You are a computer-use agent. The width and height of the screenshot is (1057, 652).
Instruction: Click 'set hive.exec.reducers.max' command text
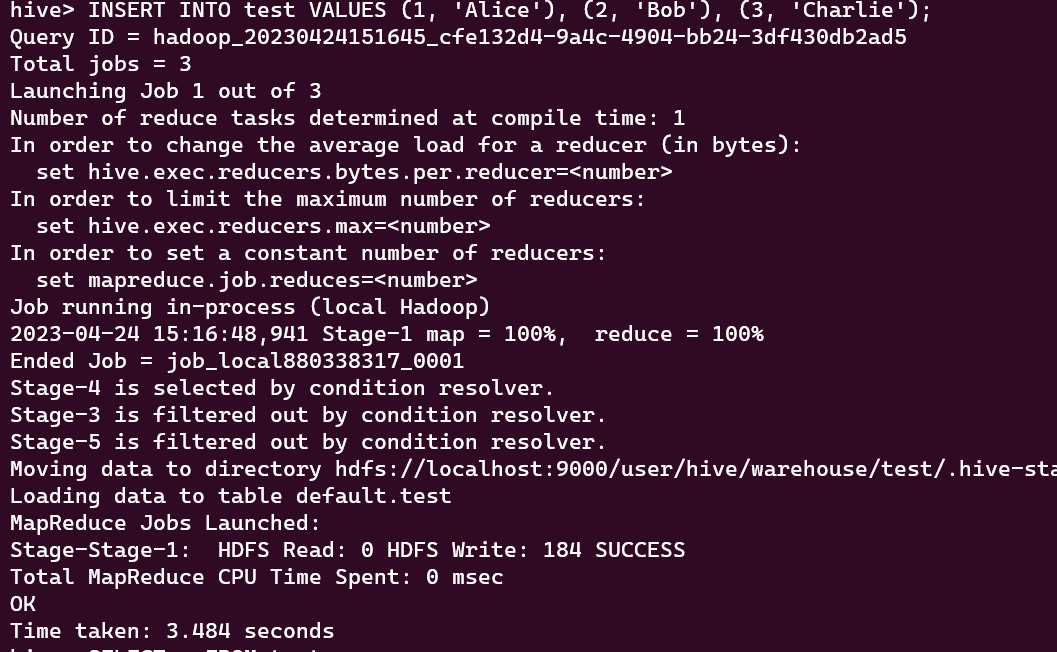pyautogui.click(x=263, y=227)
